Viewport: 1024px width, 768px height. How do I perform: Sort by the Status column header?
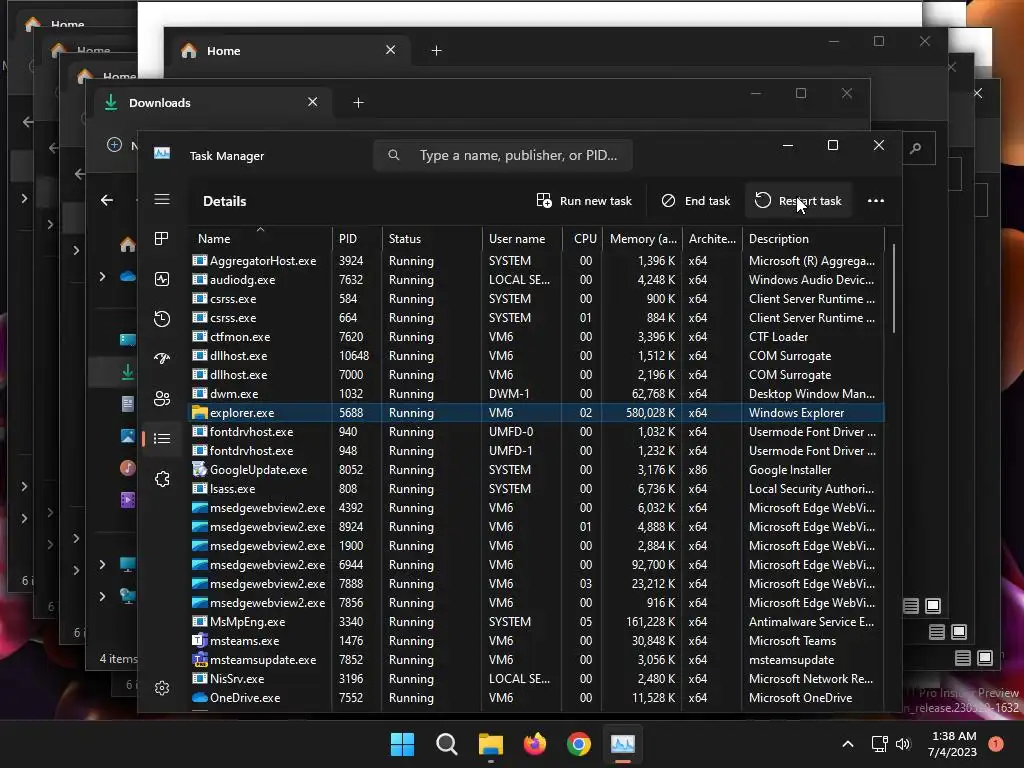(432, 238)
